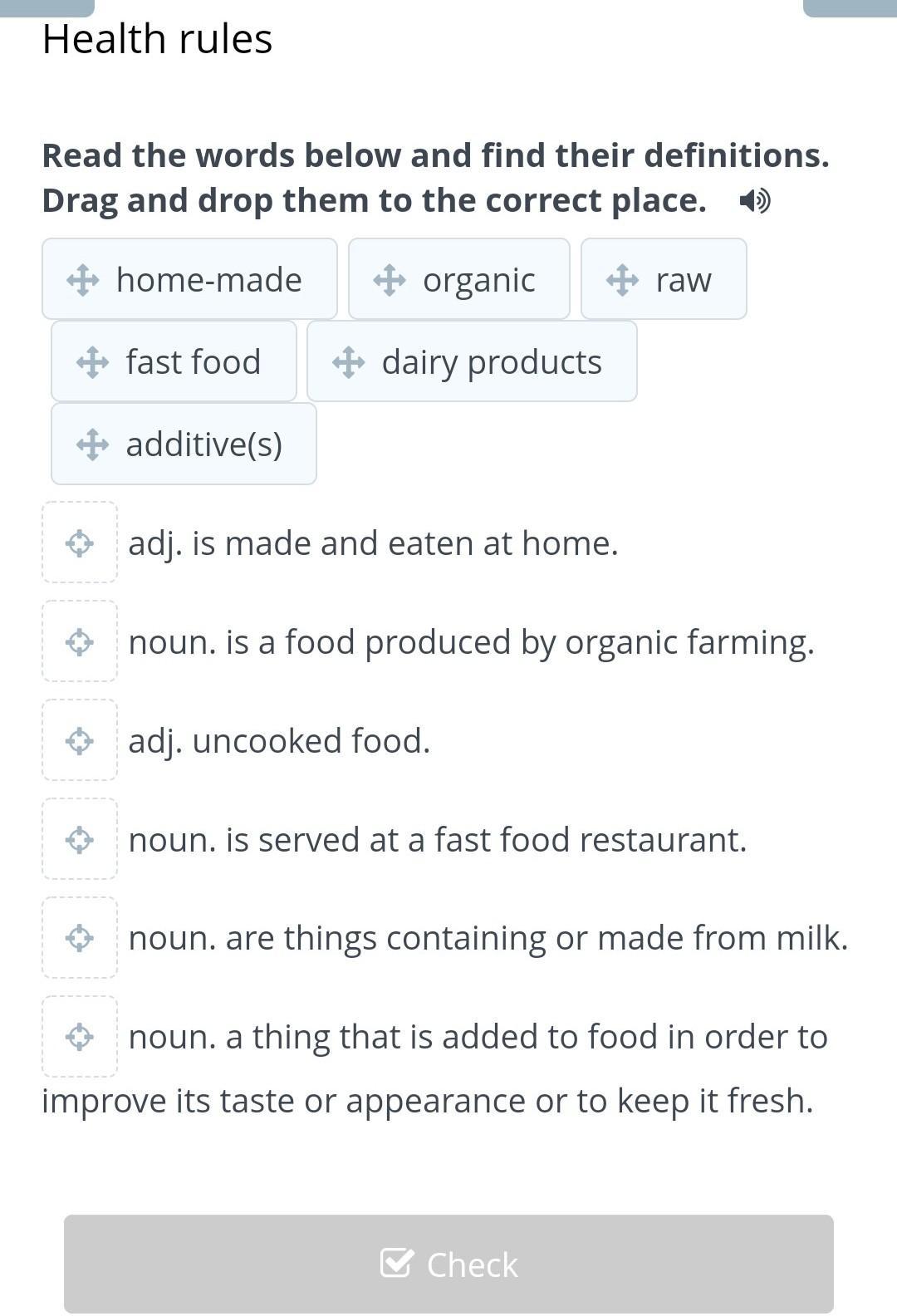The width and height of the screenshot is (897, 1316).
Task: Select the organic word chip
Action: [459, 279]
